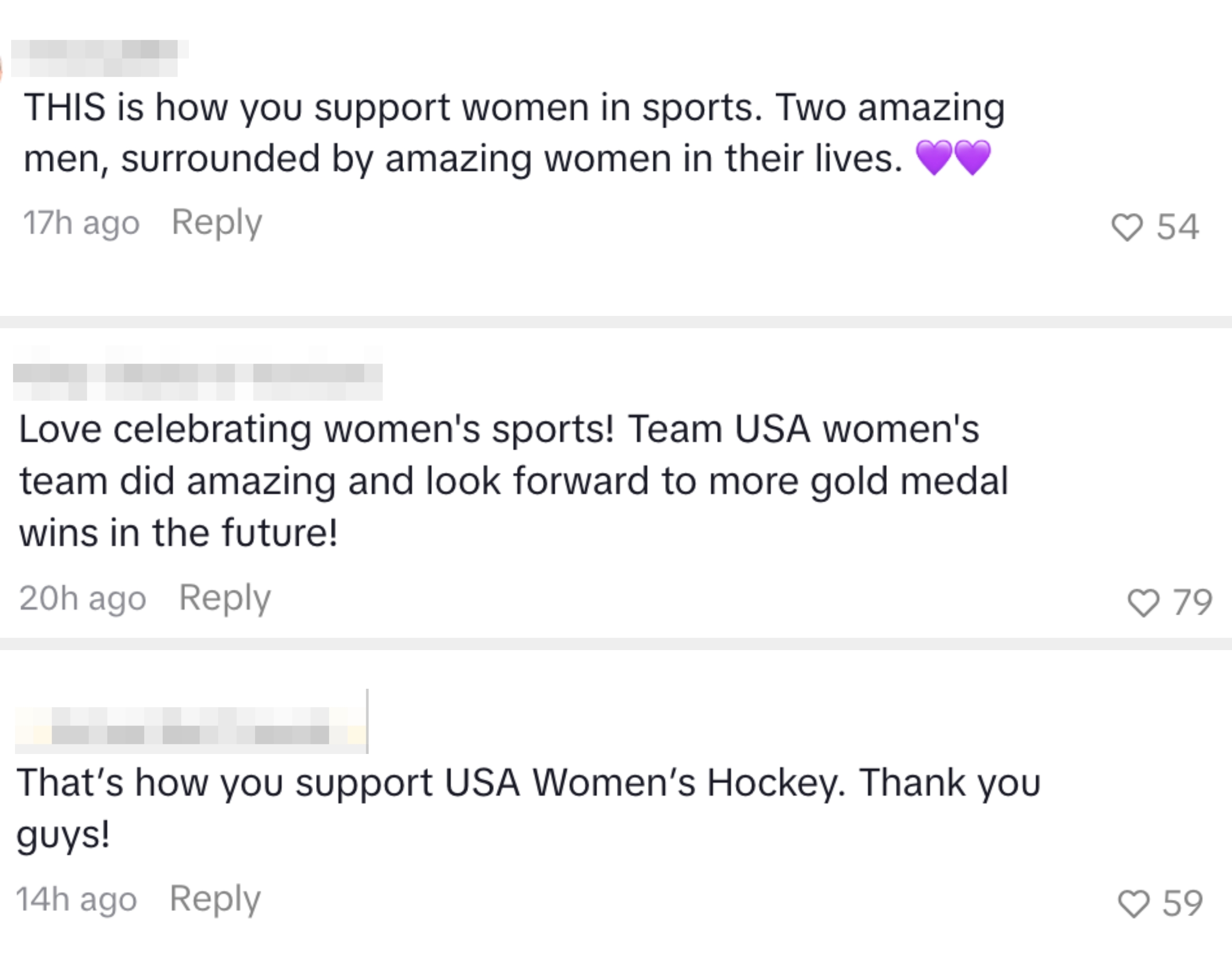Select the "14h ago" timestamp
Screen dimensions: 1232x966
pyautogui.click(x=76, y=899)
